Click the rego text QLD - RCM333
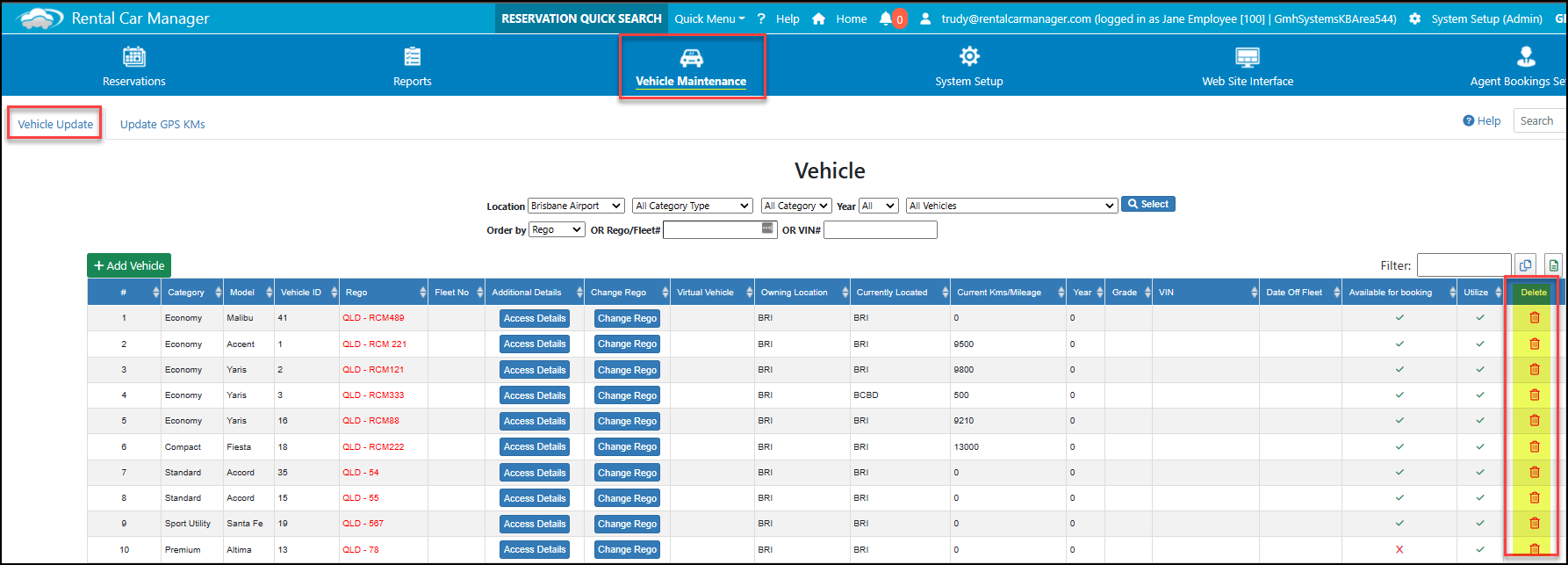The height and width of the screenshot is (565, 1568). point(373,395)
